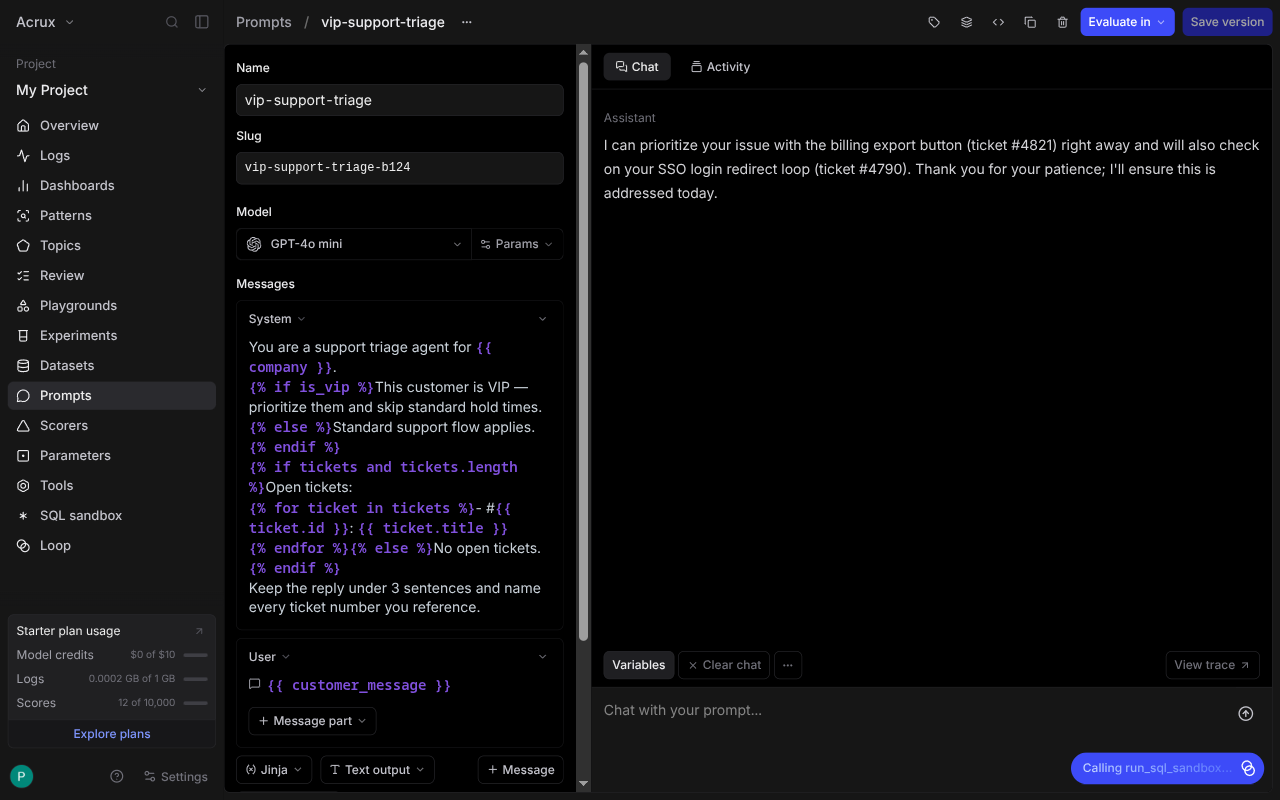Click the Slug field vip-support-triage-b124

click(400, 168)
